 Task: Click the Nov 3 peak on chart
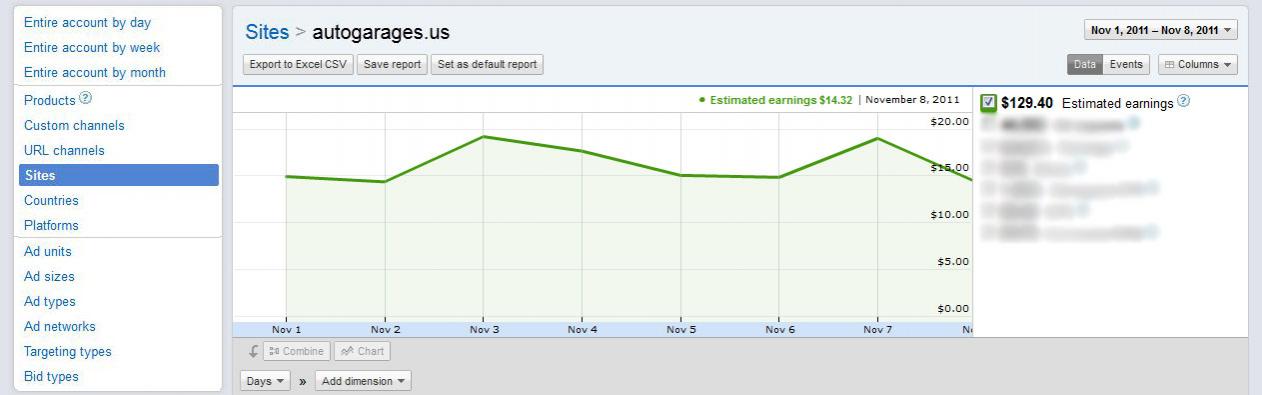click(484, 136)
